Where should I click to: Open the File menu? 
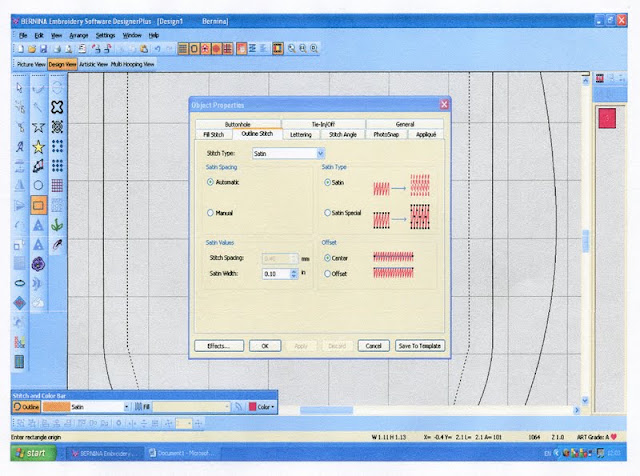[x=23, y=36]
